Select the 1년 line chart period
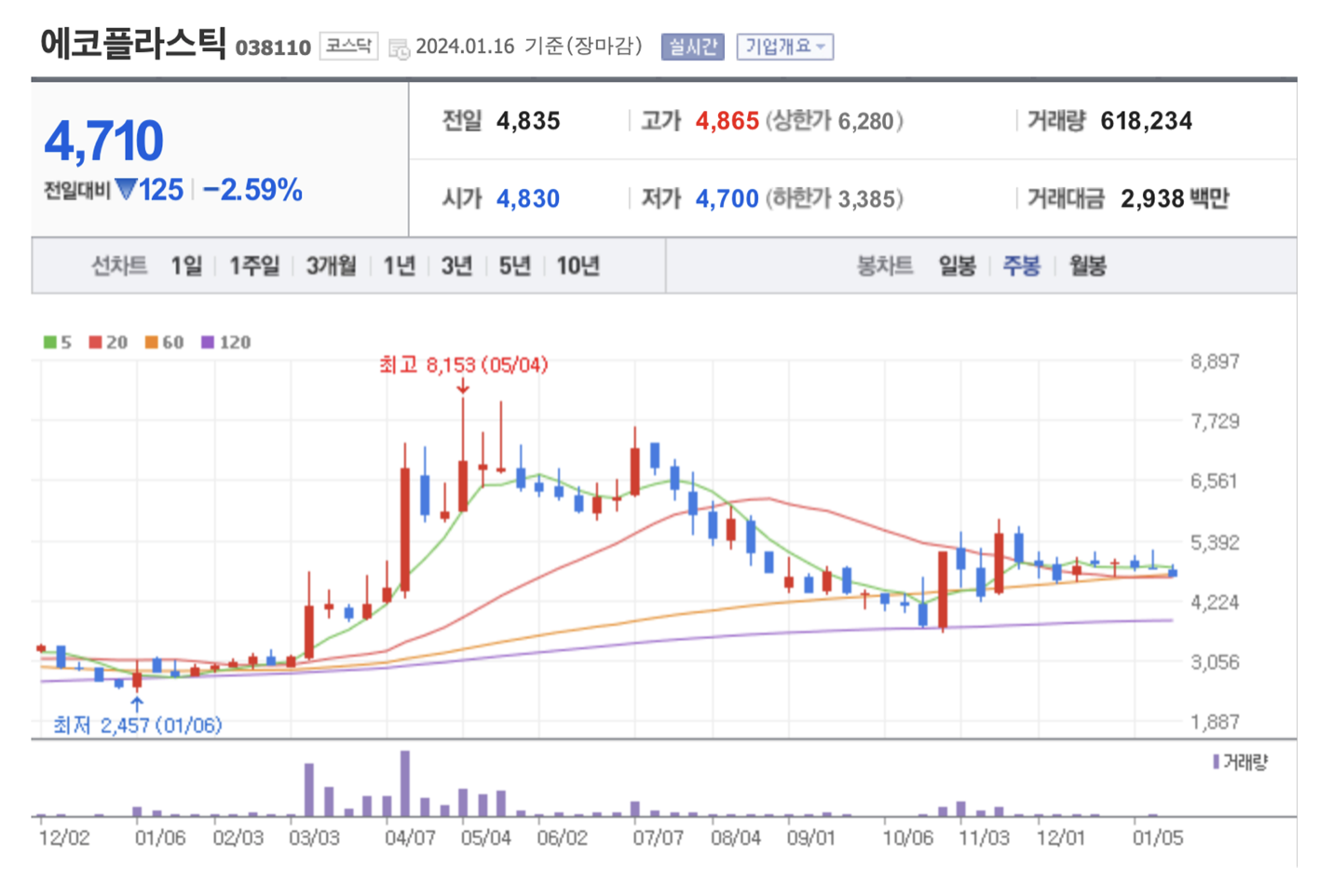Screen dimensions: 1319x896 tap(399, 266)
